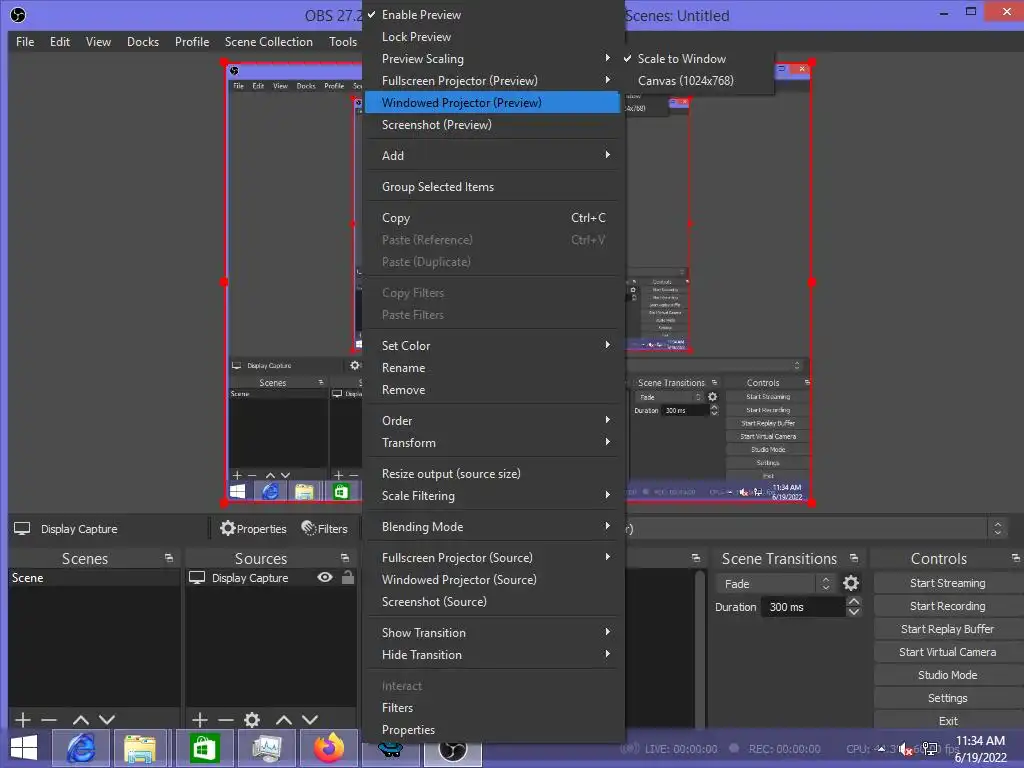
Task: Expand Set Color submenu
Action: coord(491,345)
